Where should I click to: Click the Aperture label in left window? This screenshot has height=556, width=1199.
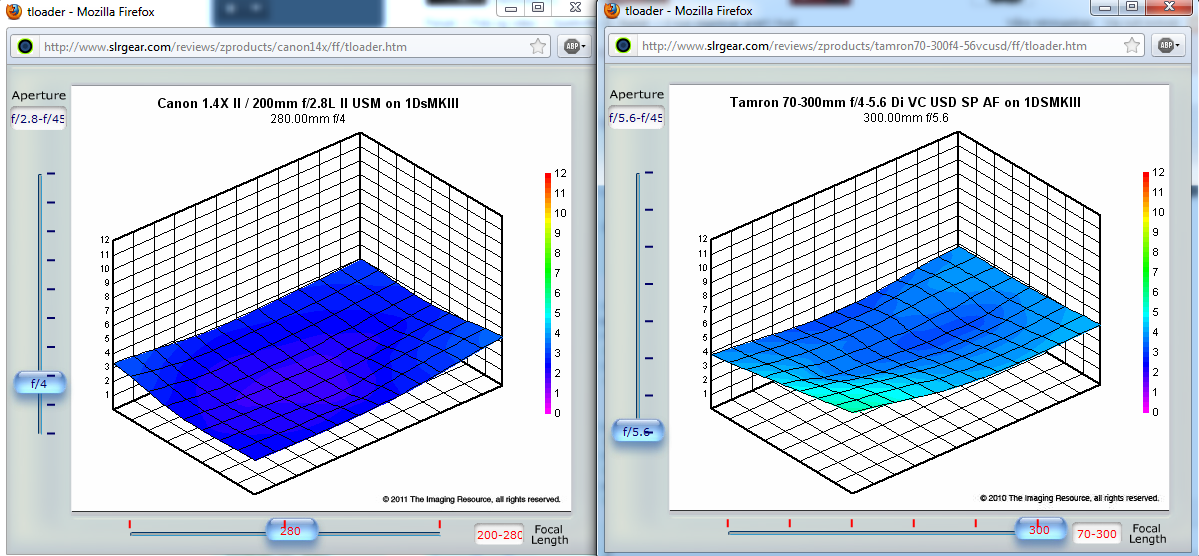(x=39, y=96)
